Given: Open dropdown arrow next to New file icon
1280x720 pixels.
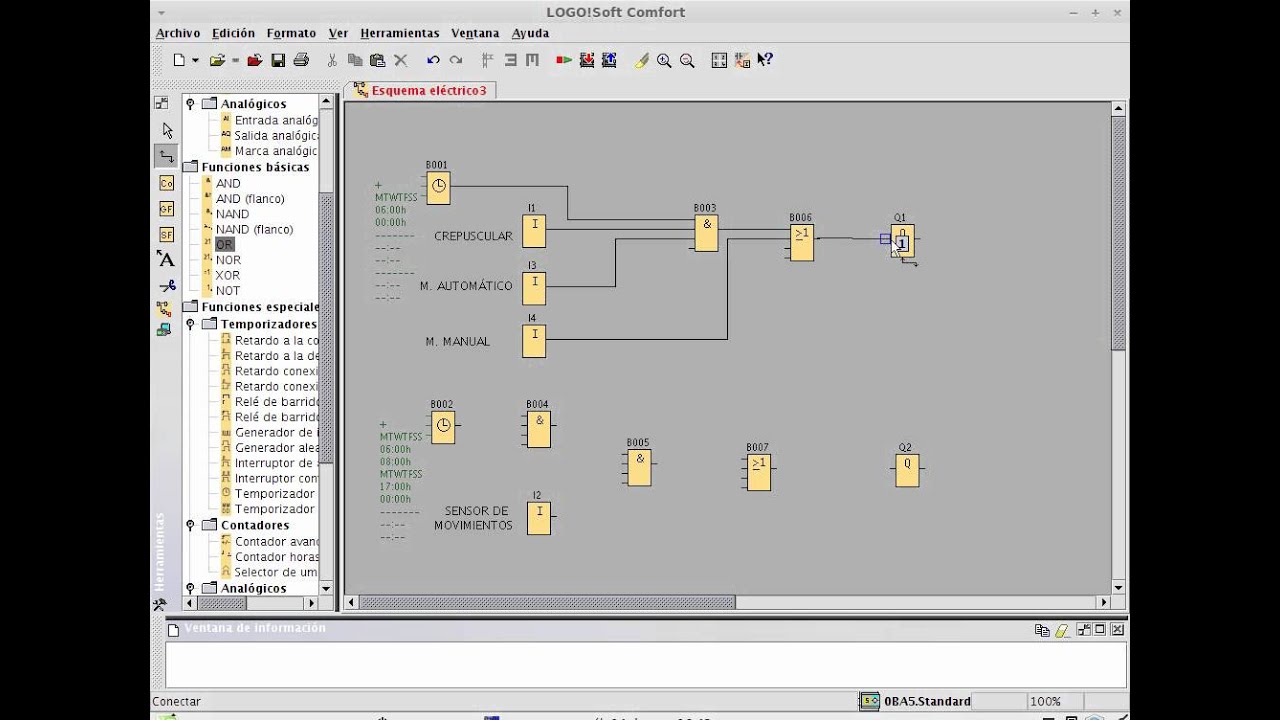Looking at the screenshot, I should 196,61.
